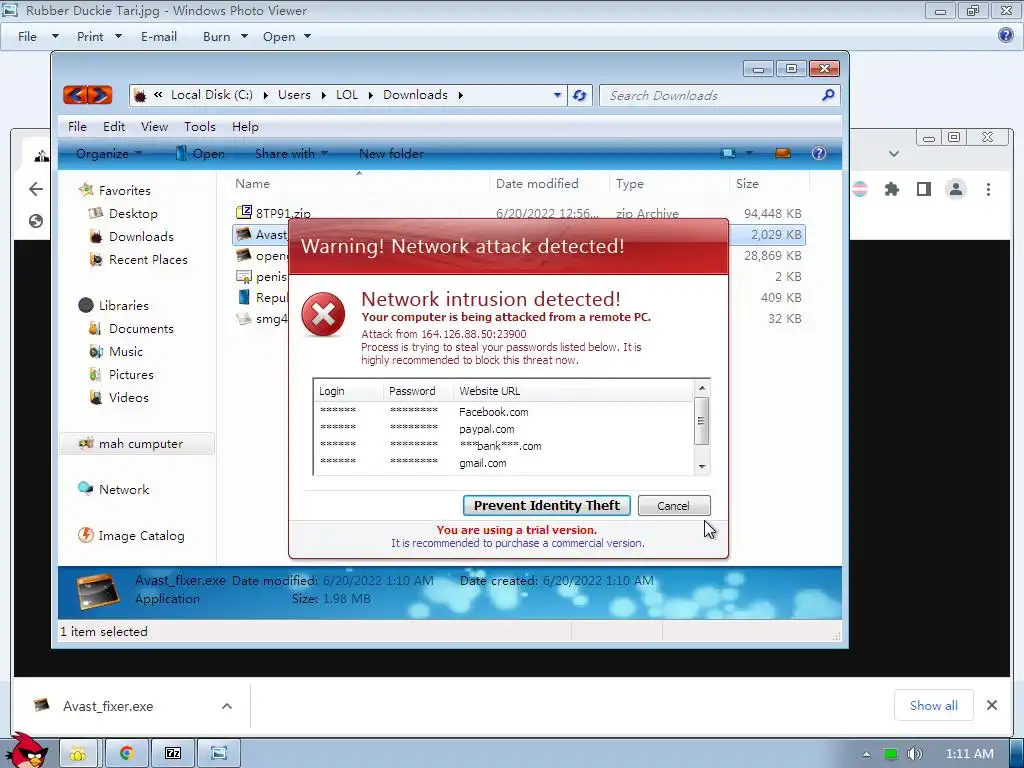Viewport: 1024px width, 768px height.
Task: Select the 8TP91.zip file
Action: pyautogui.click(x=273, y=213)
